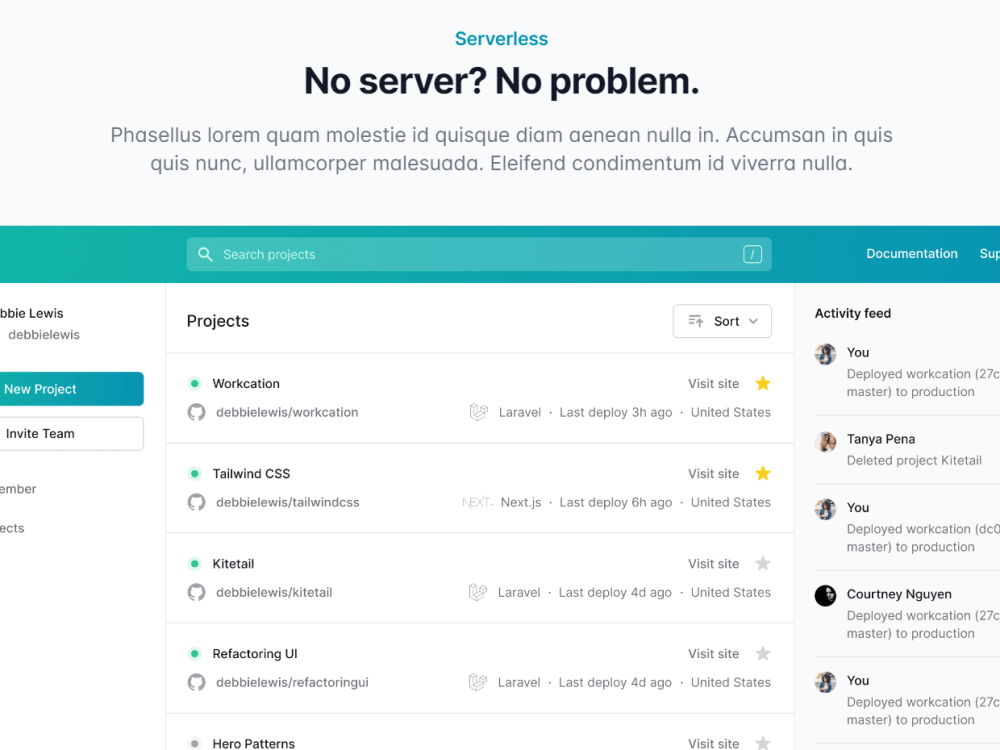Visit site for Tailwind CSS

coord(713,473)
